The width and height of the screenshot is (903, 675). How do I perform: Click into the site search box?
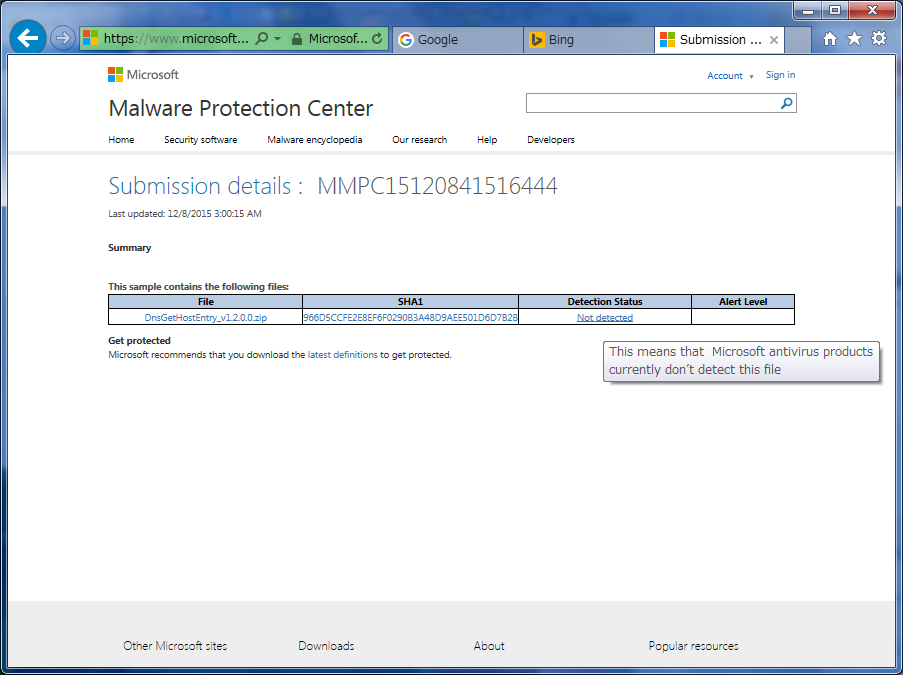(x=651, y=103)
